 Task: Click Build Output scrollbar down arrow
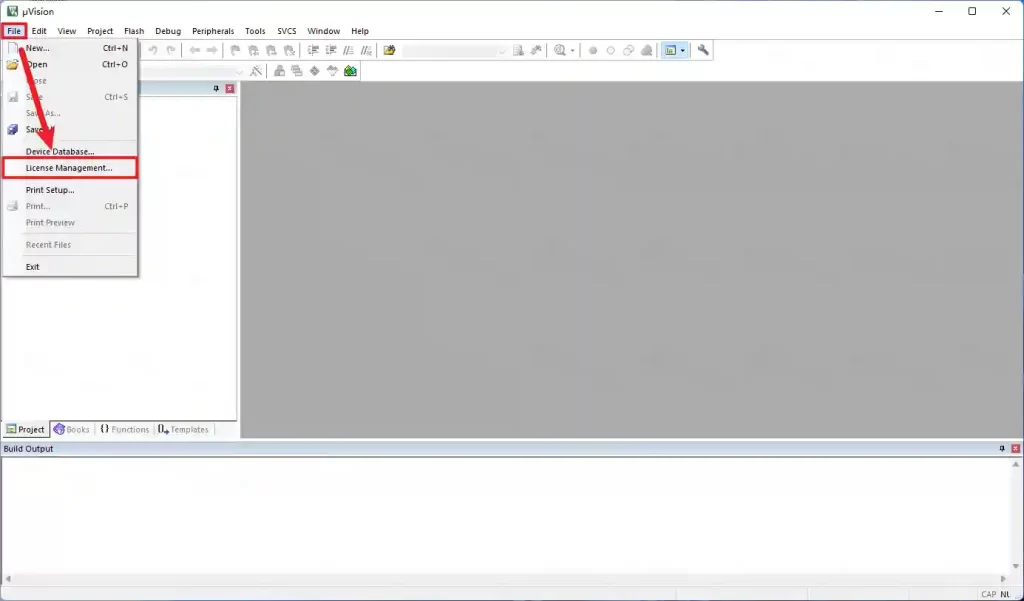click(1016, 566)
